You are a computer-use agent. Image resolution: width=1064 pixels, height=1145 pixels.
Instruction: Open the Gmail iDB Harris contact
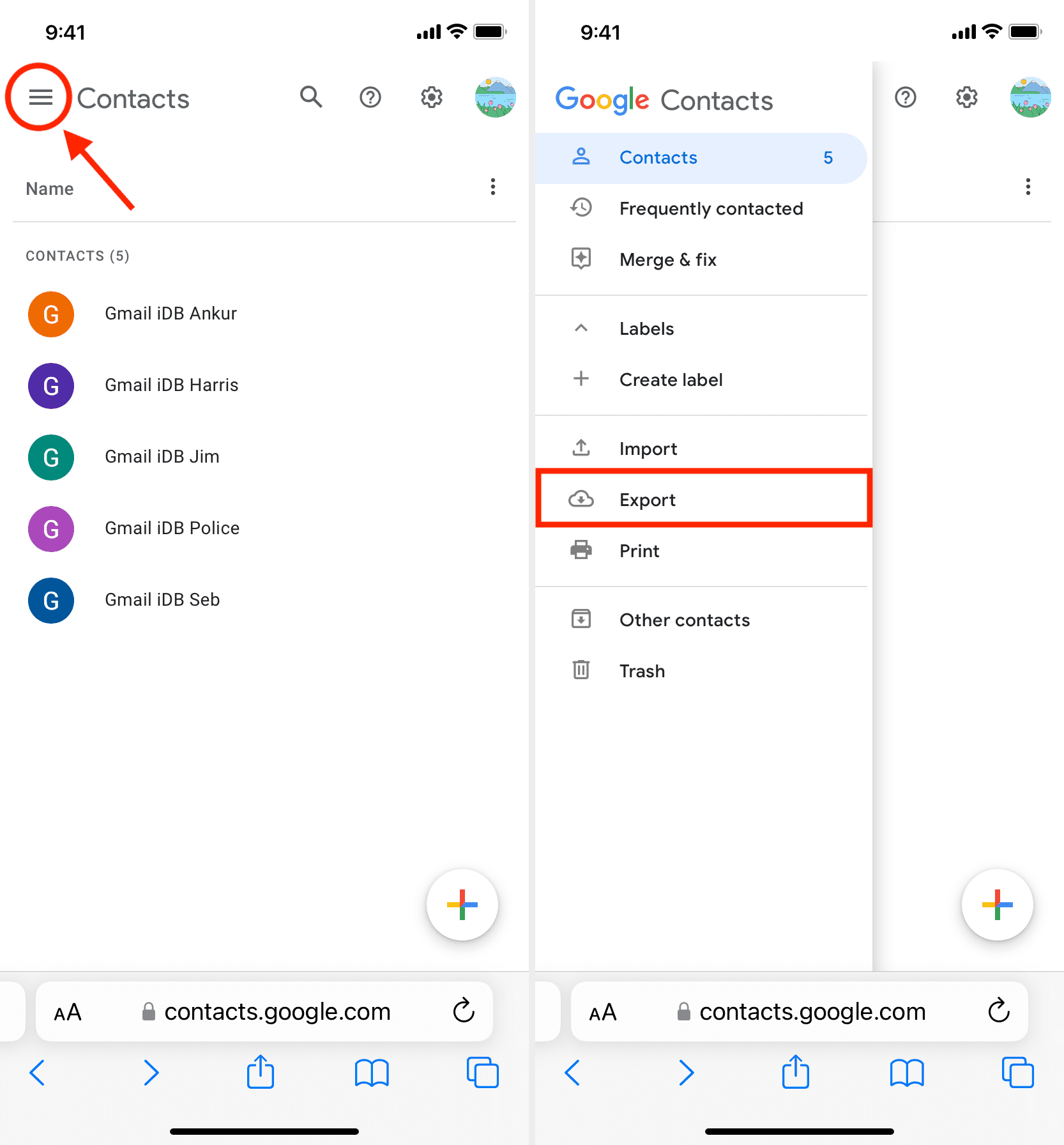pyautogui.click(x=264, y=385)
